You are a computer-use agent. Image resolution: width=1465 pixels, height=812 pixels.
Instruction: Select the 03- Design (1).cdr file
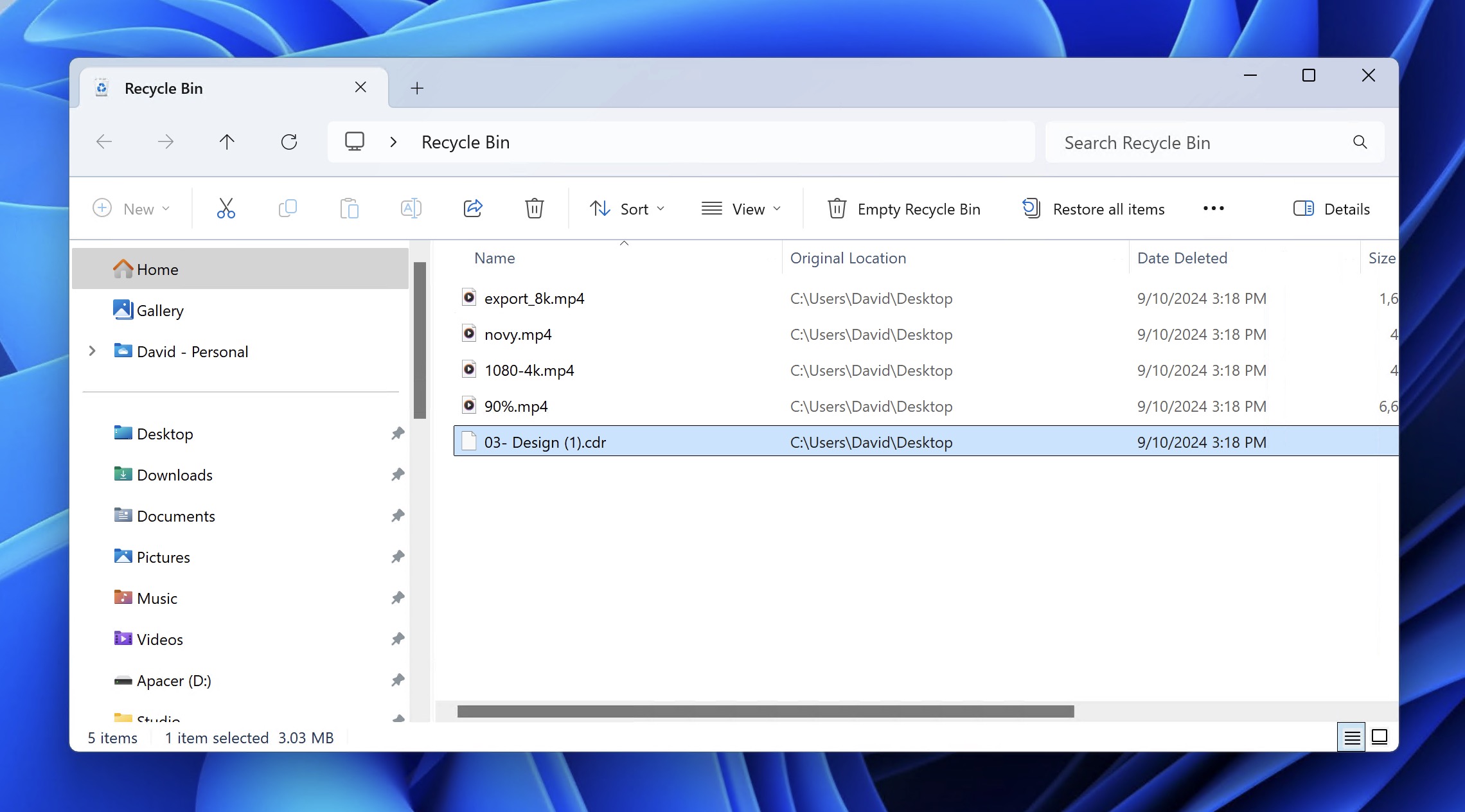(545, 441)
